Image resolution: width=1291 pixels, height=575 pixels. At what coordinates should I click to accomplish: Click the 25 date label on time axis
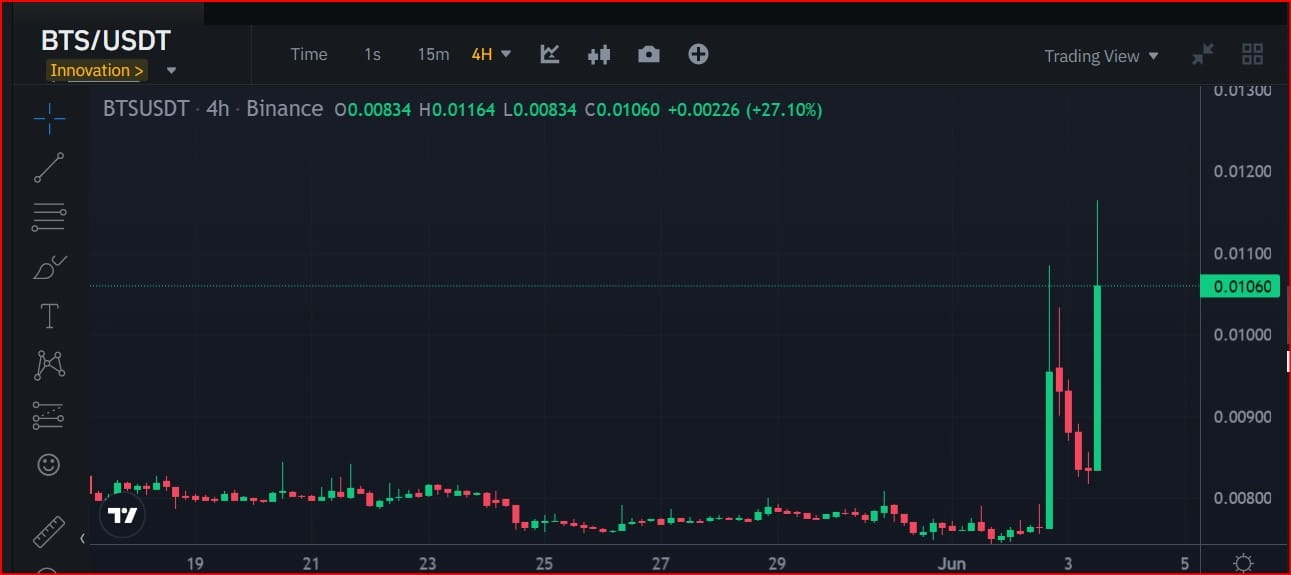pyautogui.click(x=544, y=563)
